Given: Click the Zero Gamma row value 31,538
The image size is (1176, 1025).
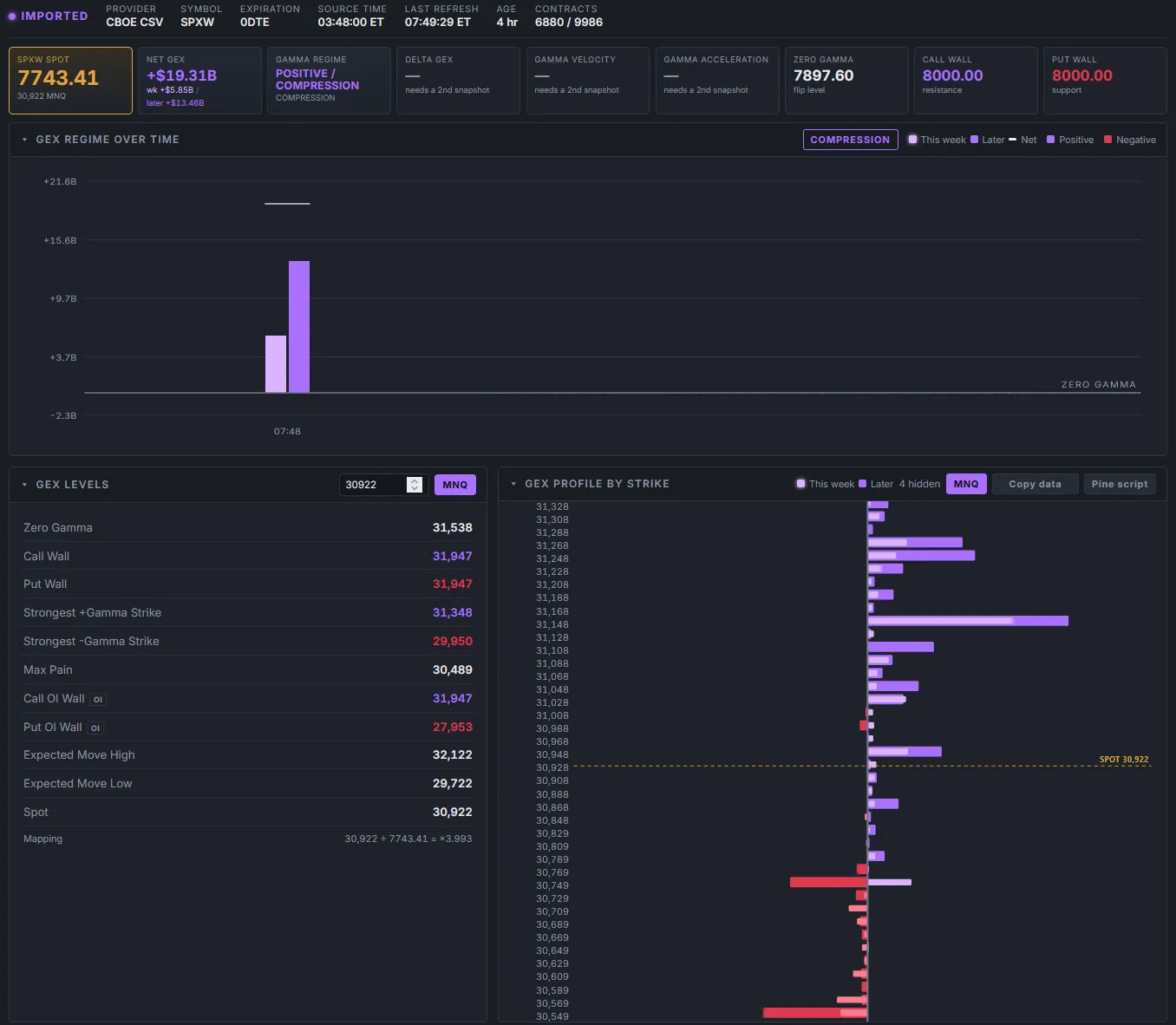Looking at the screenshot, I should 453,527.
